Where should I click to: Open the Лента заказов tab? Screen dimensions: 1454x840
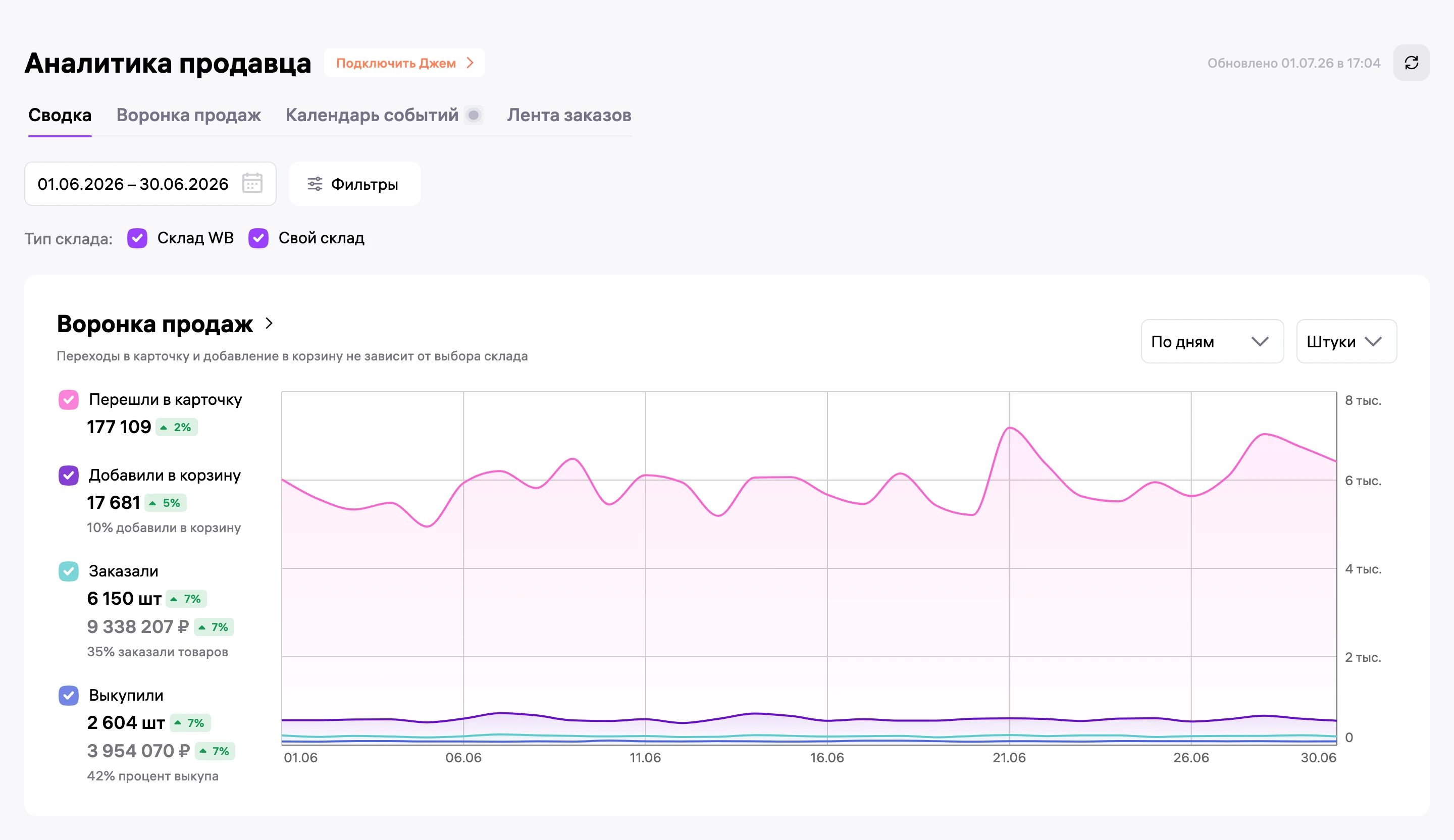pyautogui.click(x=569, y=116)
